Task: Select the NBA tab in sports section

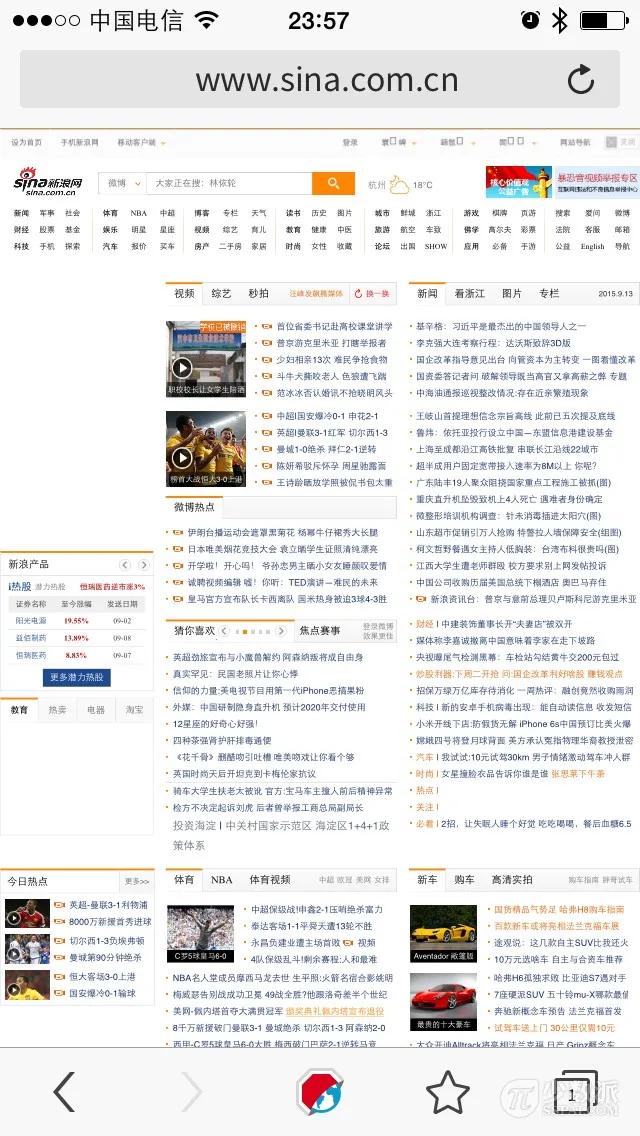Action: [222, 880]
